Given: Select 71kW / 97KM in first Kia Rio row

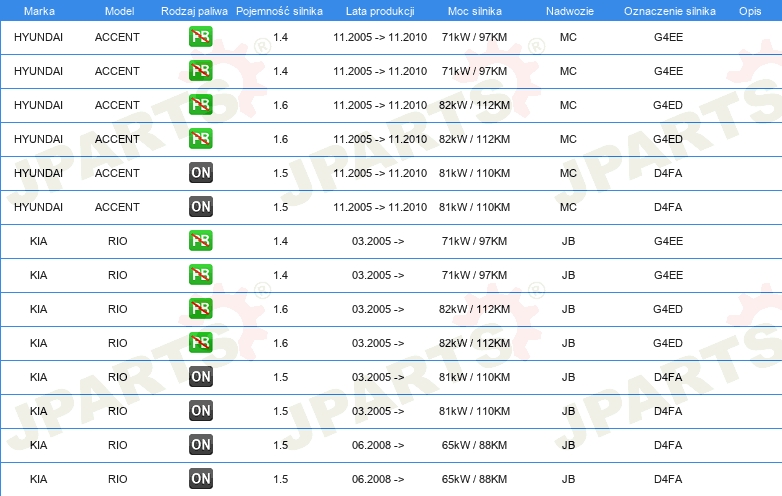Looking at the screenshot, I should click(x=474, y=241).
